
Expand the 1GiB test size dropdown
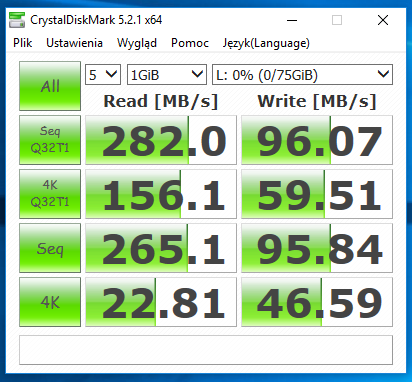167,74
